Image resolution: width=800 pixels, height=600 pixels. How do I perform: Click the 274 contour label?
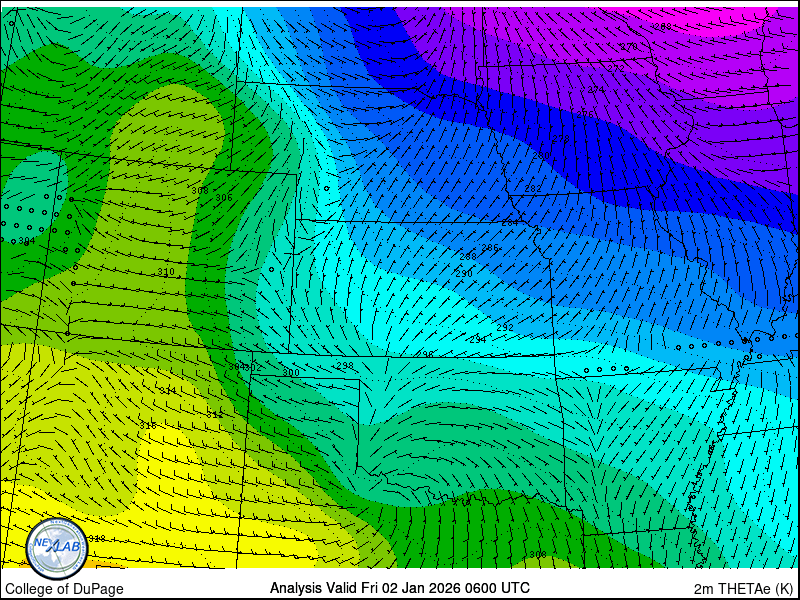click(596, 90)
